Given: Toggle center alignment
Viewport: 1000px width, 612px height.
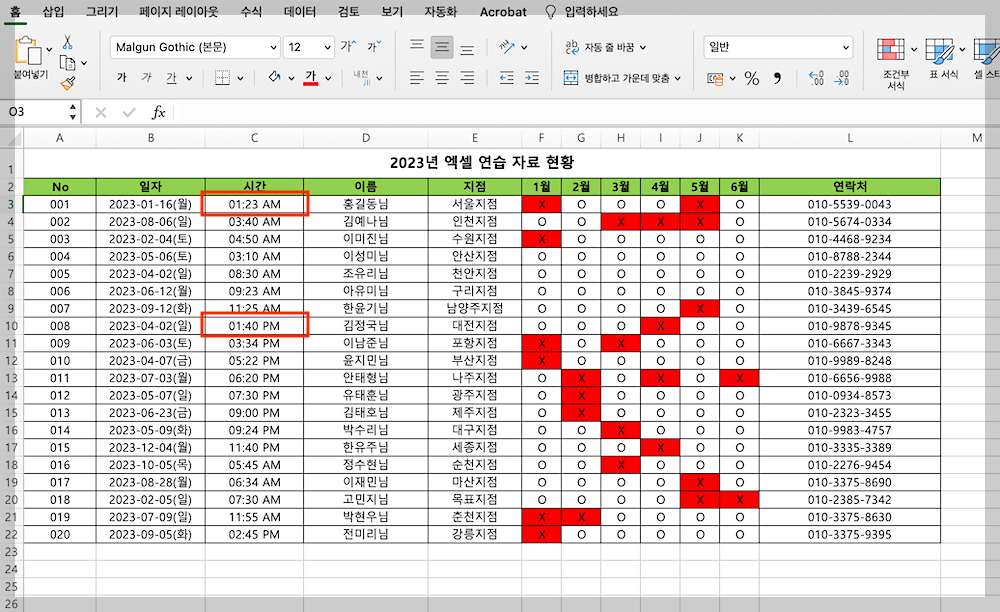Looking at the screenshot, I should point(442,75).
